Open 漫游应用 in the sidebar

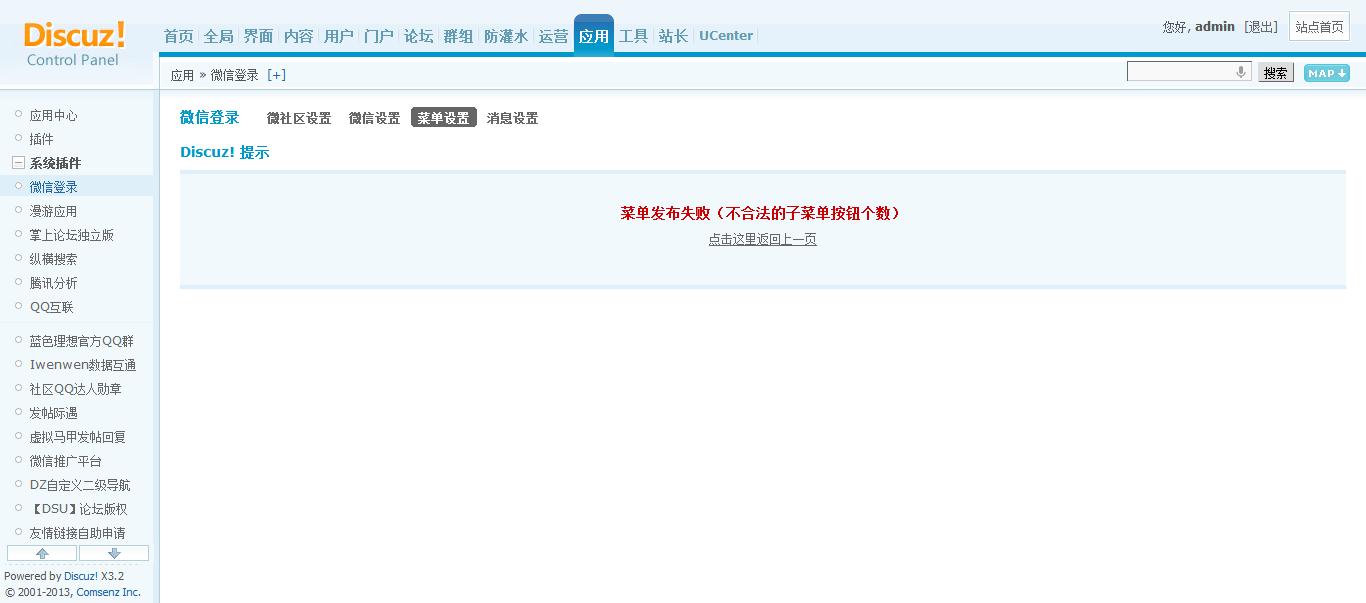click(x=53, y=211)
